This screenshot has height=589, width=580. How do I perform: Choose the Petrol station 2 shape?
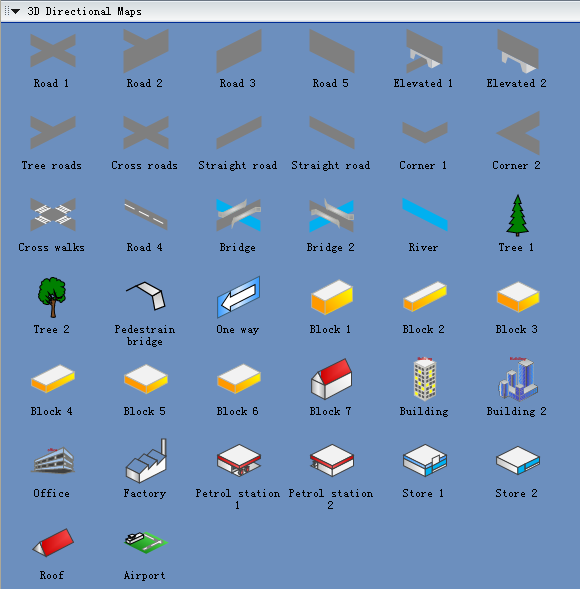pos(332,461)
